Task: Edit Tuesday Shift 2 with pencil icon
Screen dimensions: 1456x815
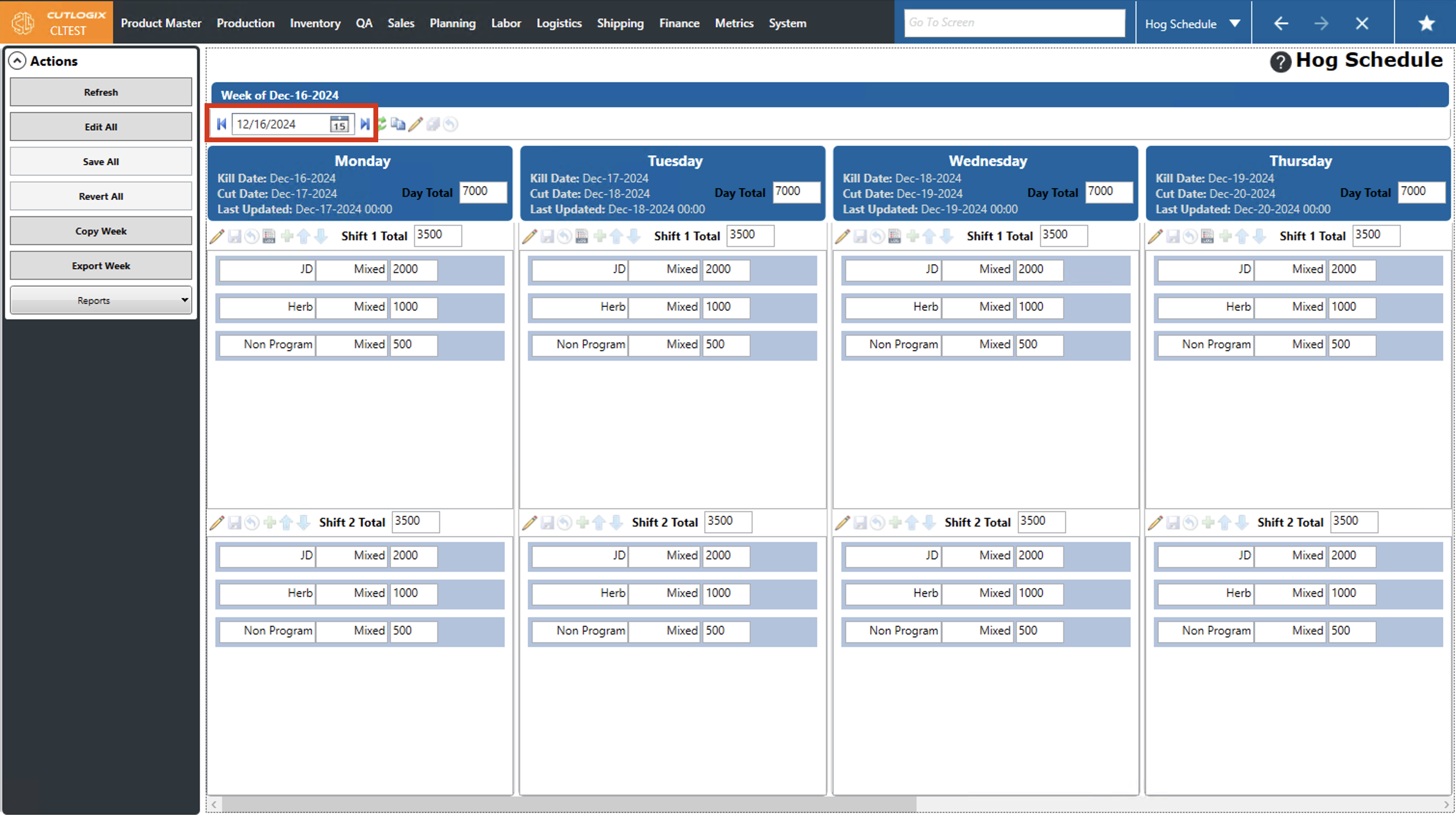Action: click(530, 523)
